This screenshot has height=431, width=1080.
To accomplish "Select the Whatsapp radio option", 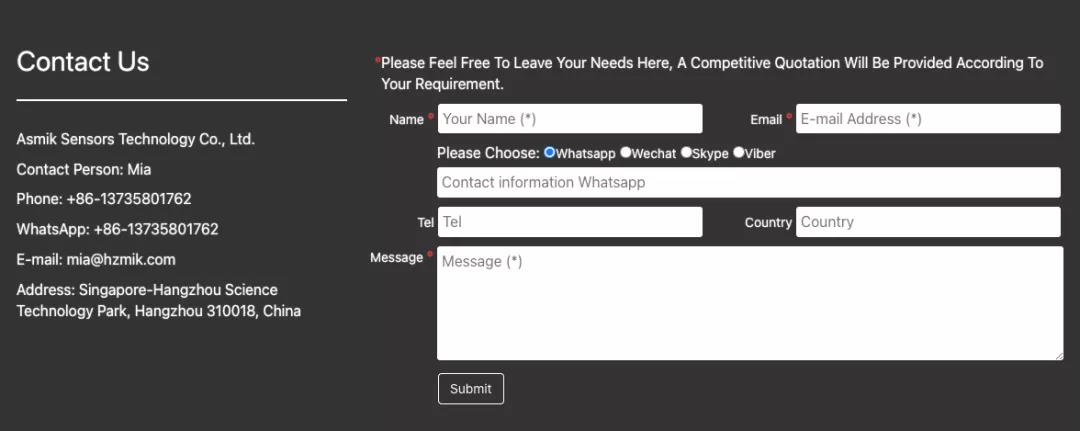I will tap(550, 153).
